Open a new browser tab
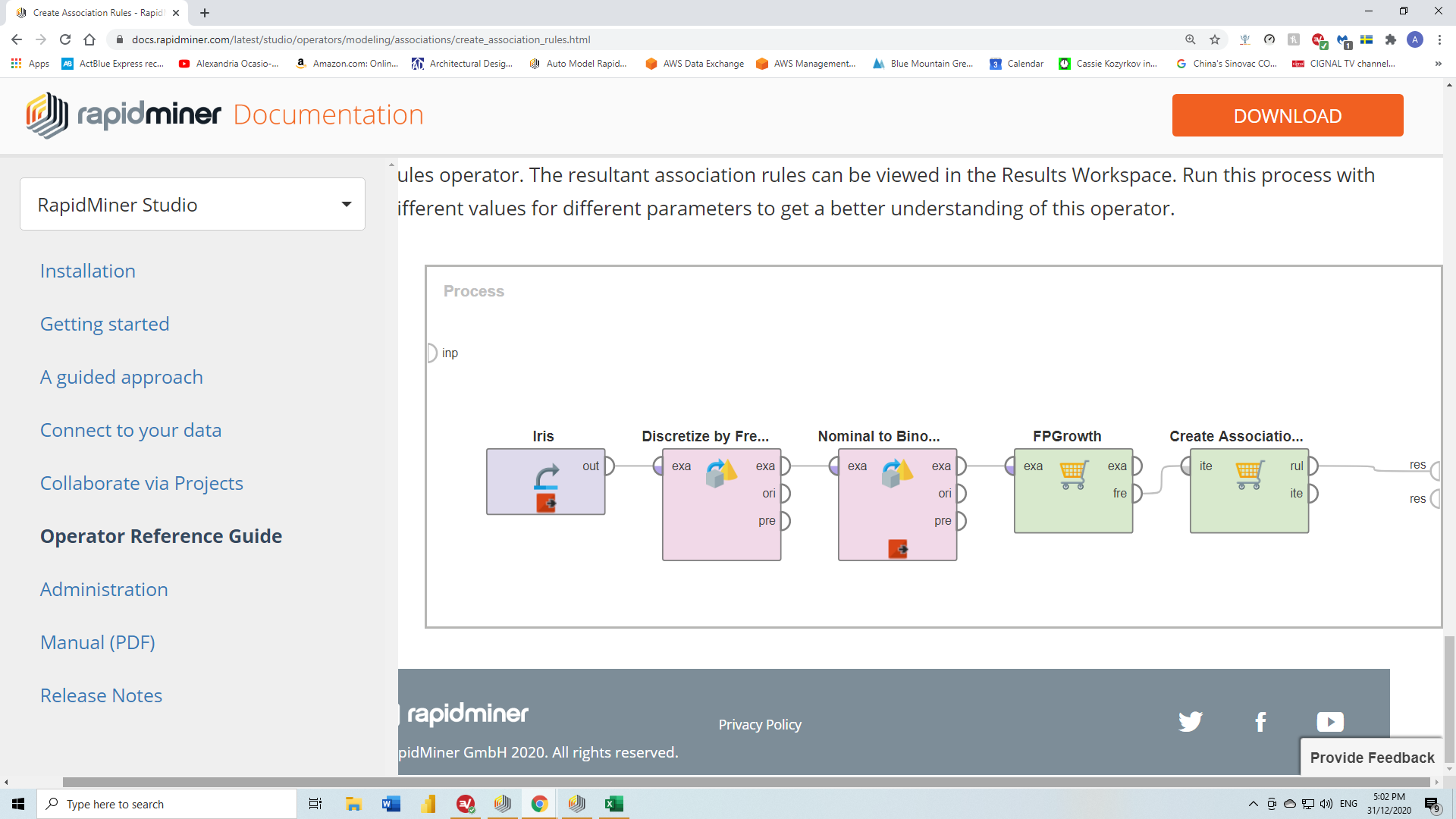Image resolution: width=1456 pixels, height=819 pixels. pyautogui.click(x=205, y=13)
